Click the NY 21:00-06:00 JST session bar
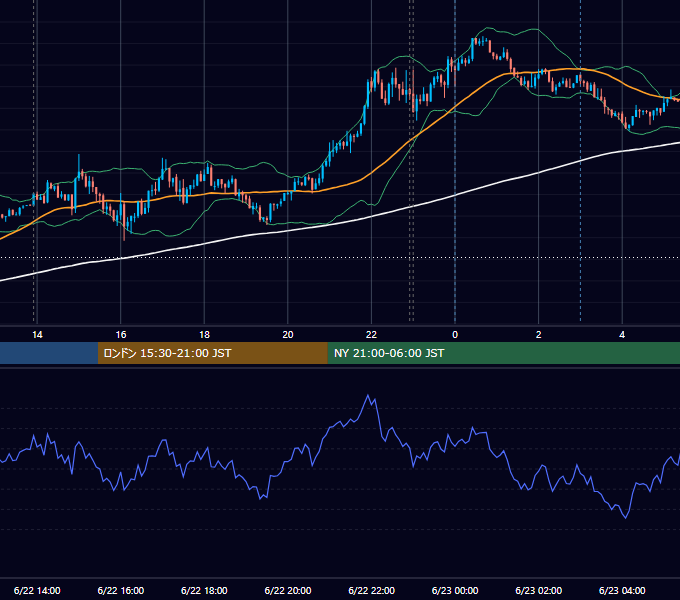This screenshot has height=600, width=680. coord(503,353)
